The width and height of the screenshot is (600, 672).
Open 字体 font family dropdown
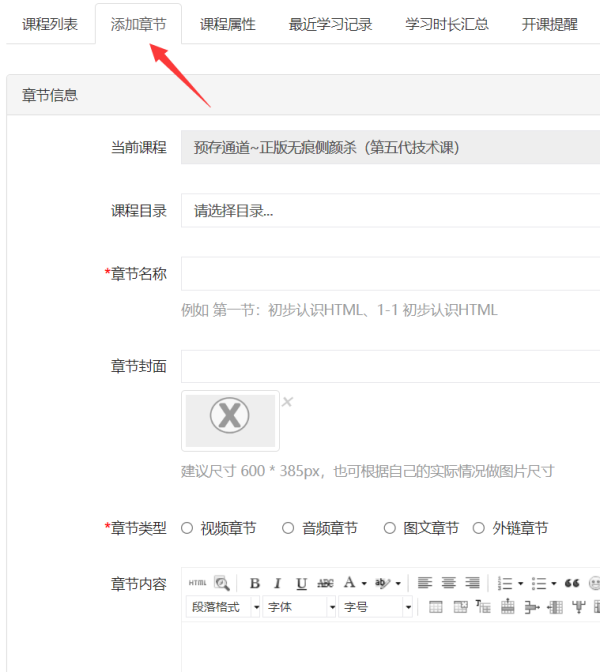(x=300, y=607)
